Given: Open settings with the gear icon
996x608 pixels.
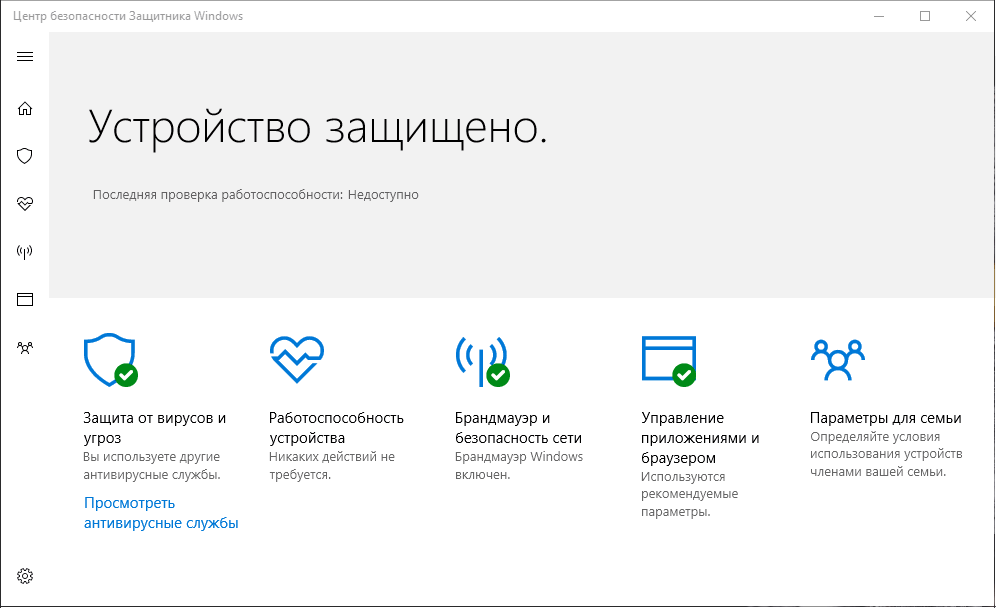Looking at the screenshot, I should click(25, 576).
